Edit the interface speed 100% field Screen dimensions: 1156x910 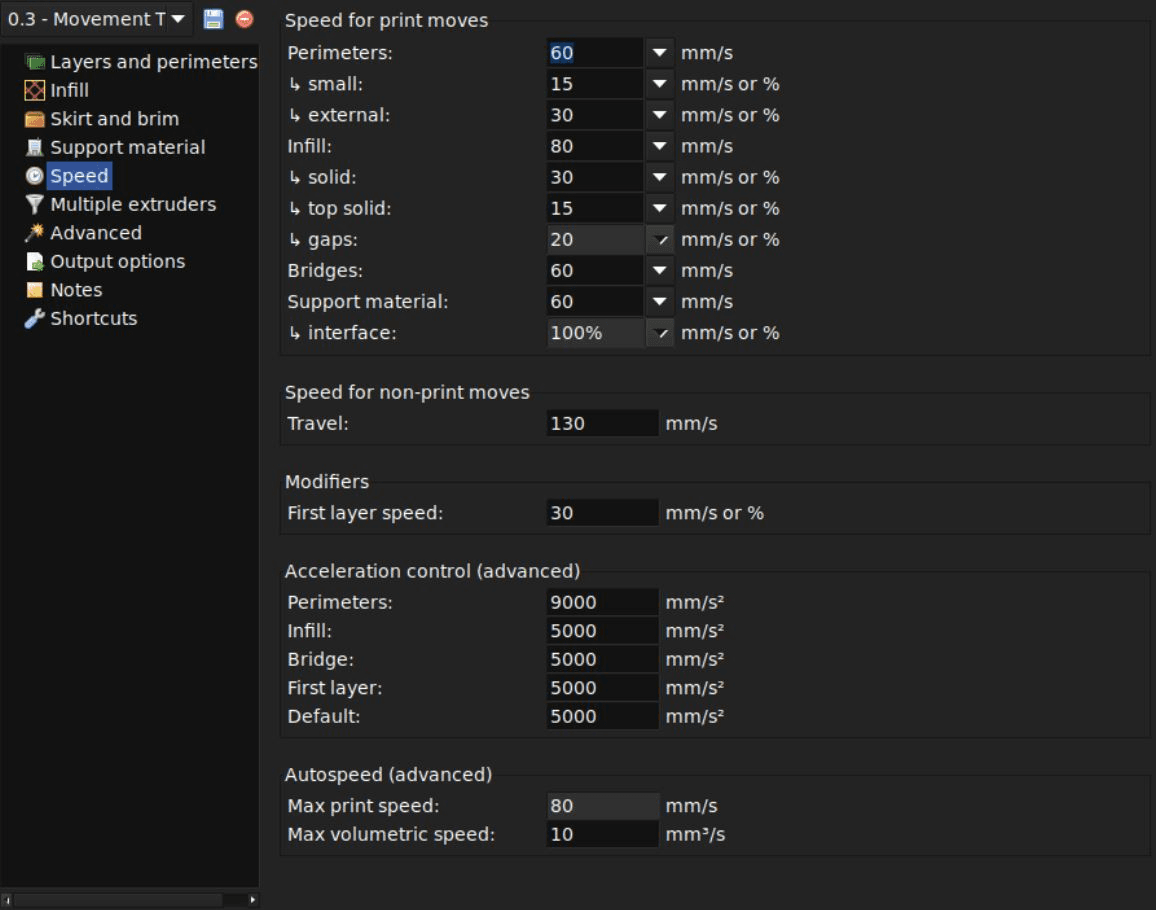click(x=595, y=333)
